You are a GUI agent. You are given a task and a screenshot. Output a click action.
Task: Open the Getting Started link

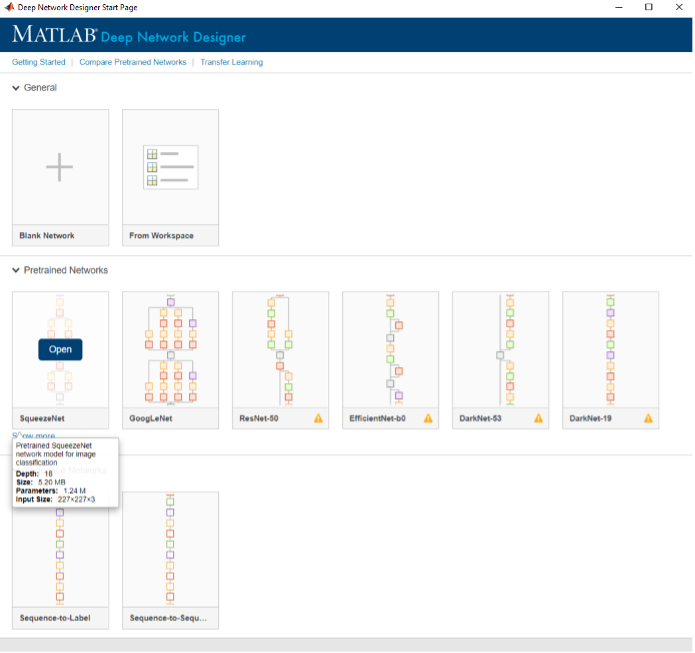[39, 62]
